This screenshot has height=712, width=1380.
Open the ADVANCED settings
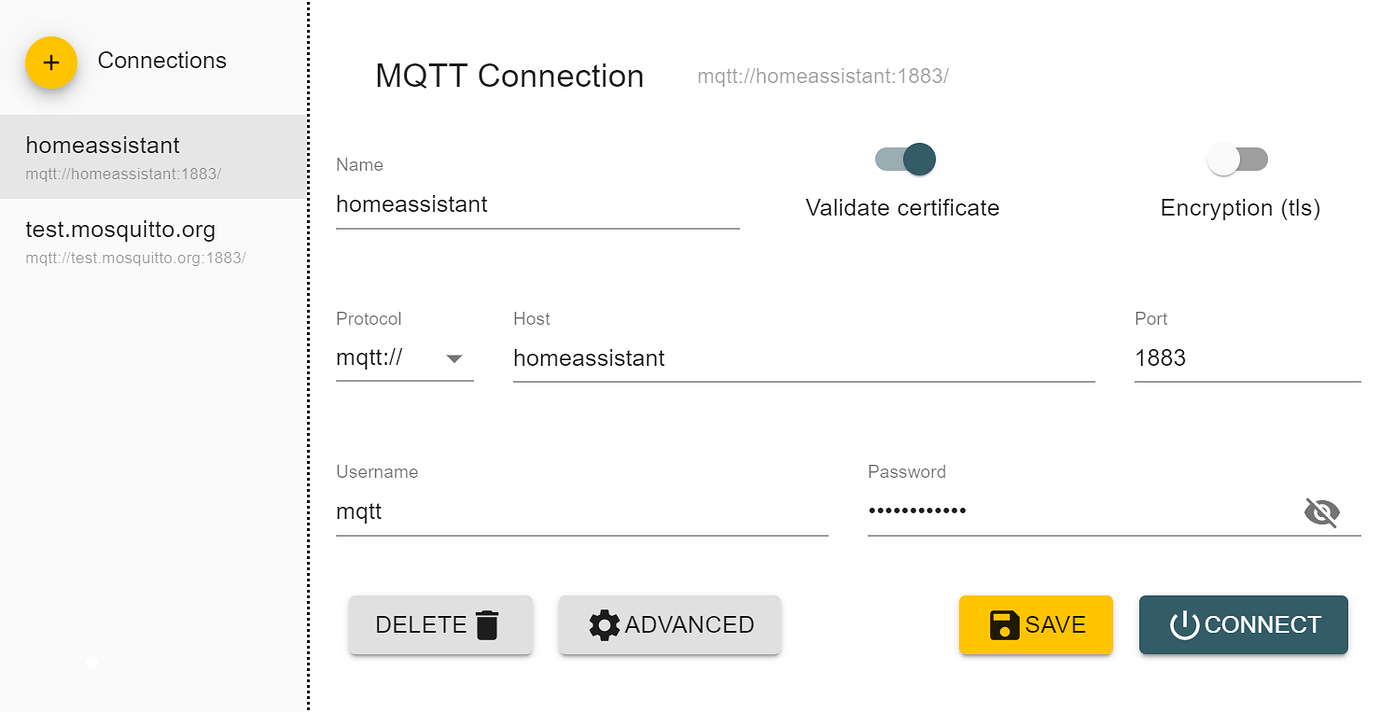click(669, 624)
